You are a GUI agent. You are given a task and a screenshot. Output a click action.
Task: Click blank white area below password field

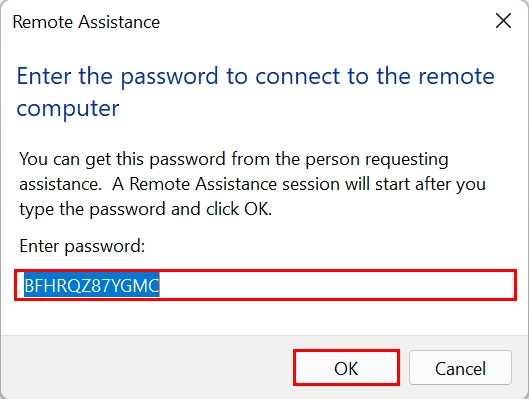point(265,318)
